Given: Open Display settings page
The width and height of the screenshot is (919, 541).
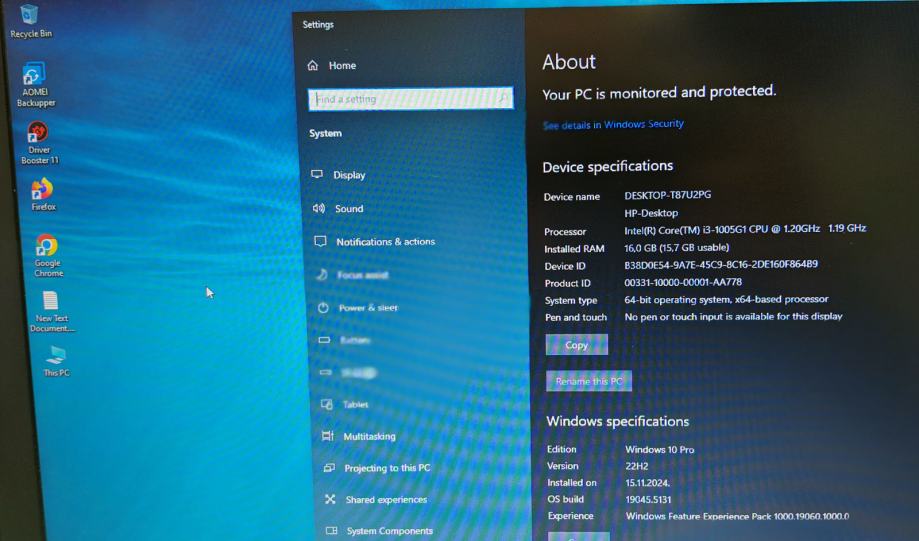Looking at the screenshot, I should click(349, 175).
